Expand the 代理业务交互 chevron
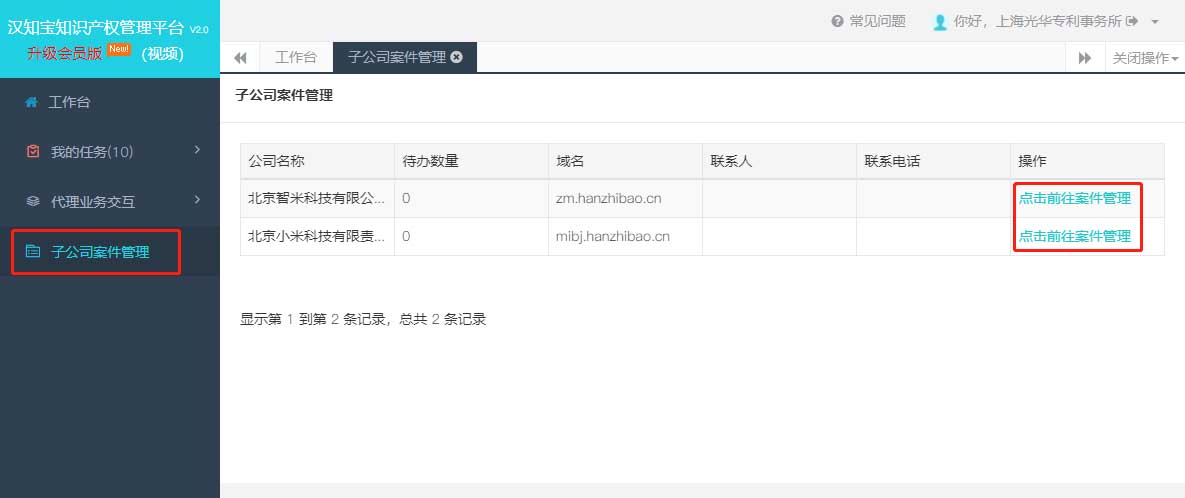The width and height of the screenshot is (1185, 498). (197, 200)
